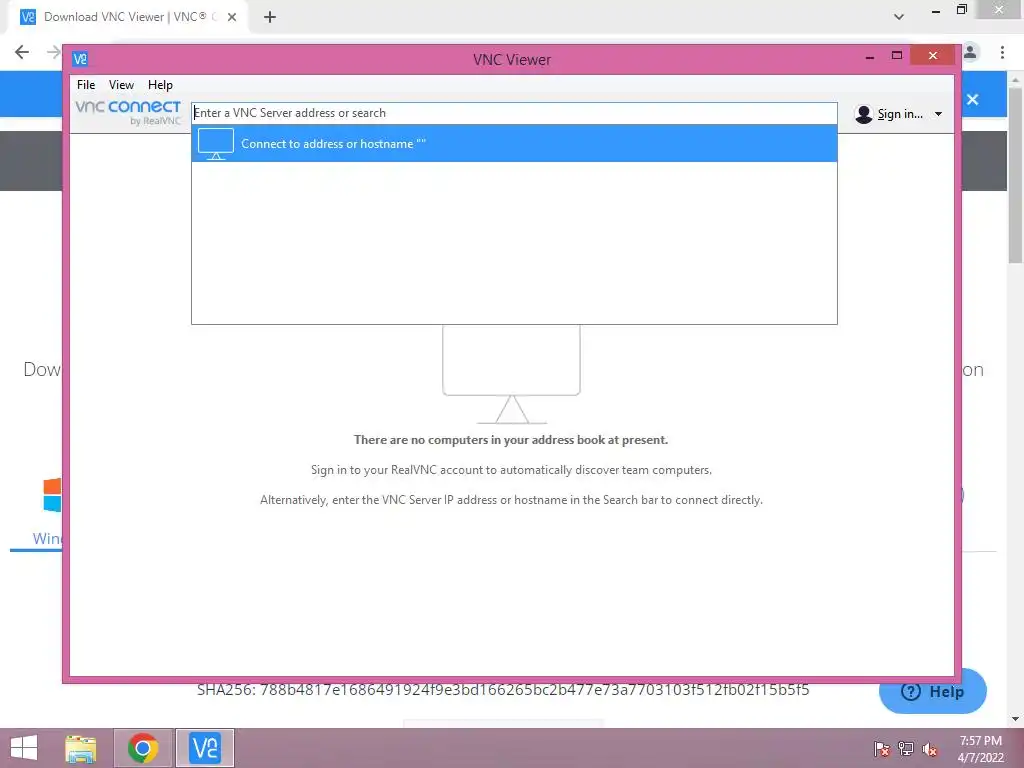Click monitor icon in the connect suggestion

pos(216,144)
